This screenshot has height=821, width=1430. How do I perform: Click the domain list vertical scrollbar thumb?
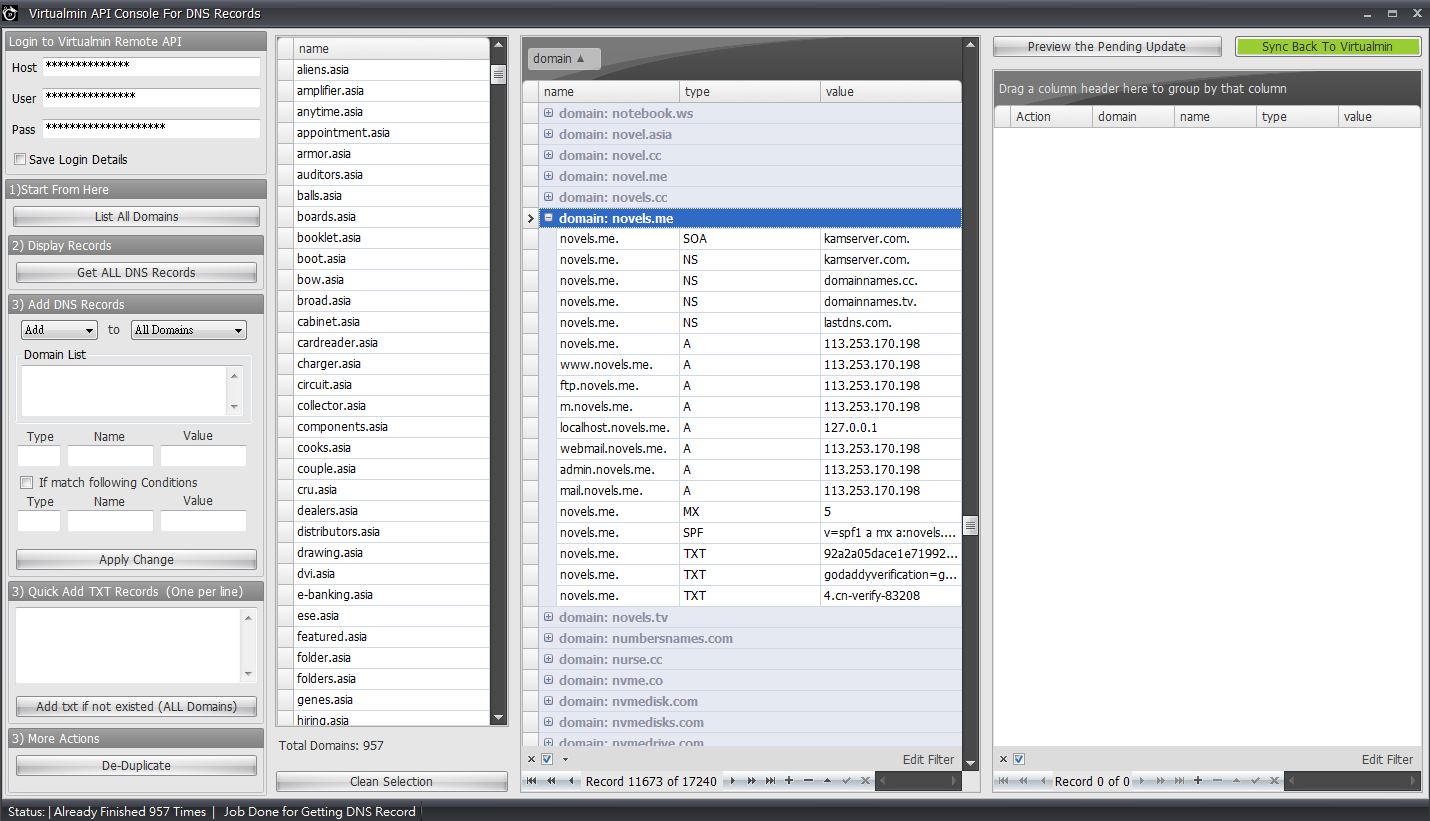coord(498,73)
